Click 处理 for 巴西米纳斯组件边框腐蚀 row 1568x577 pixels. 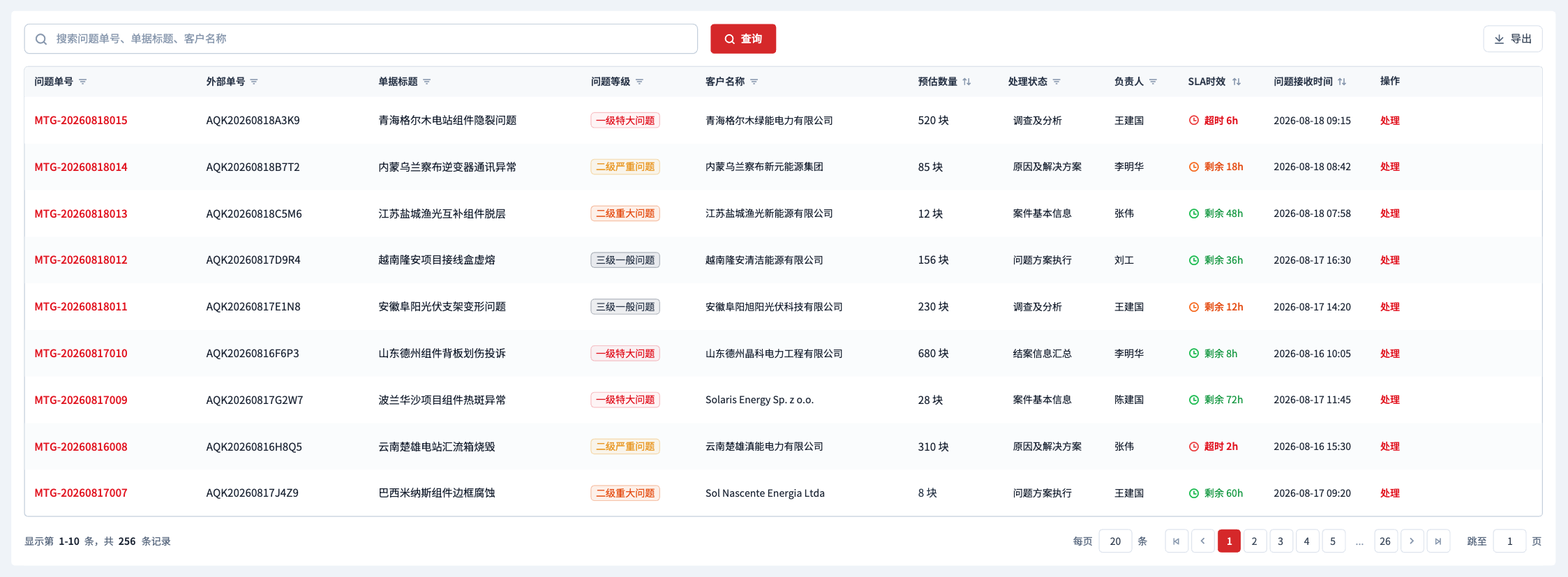(1389, 493)
